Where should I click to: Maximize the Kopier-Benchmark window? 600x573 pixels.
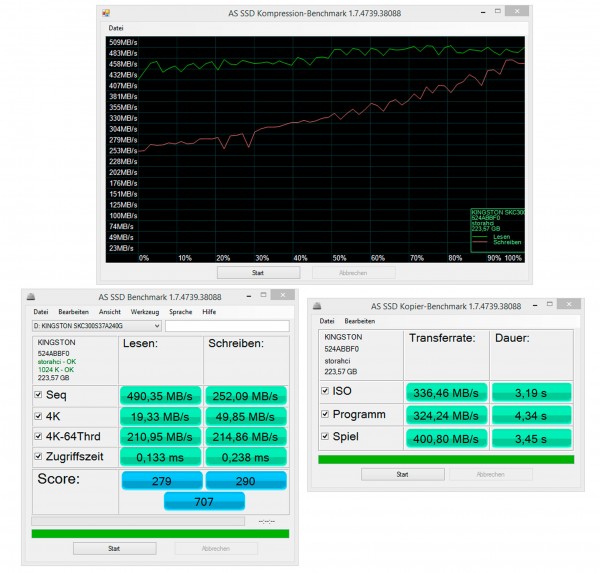point(549,304)
